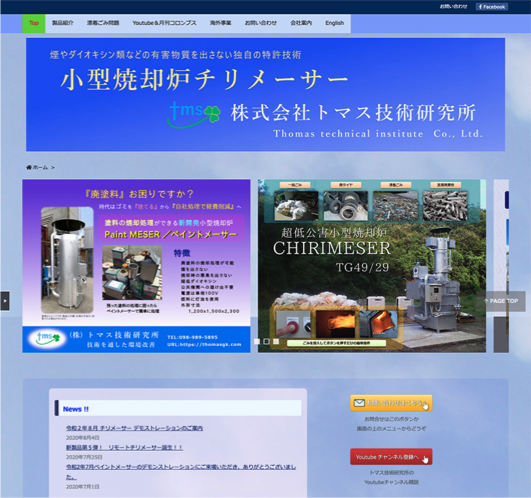This screenshot has height=498, width=531.
Task: Click the お問い合わせ link in the top bar
Action: [x=453, y=6]
